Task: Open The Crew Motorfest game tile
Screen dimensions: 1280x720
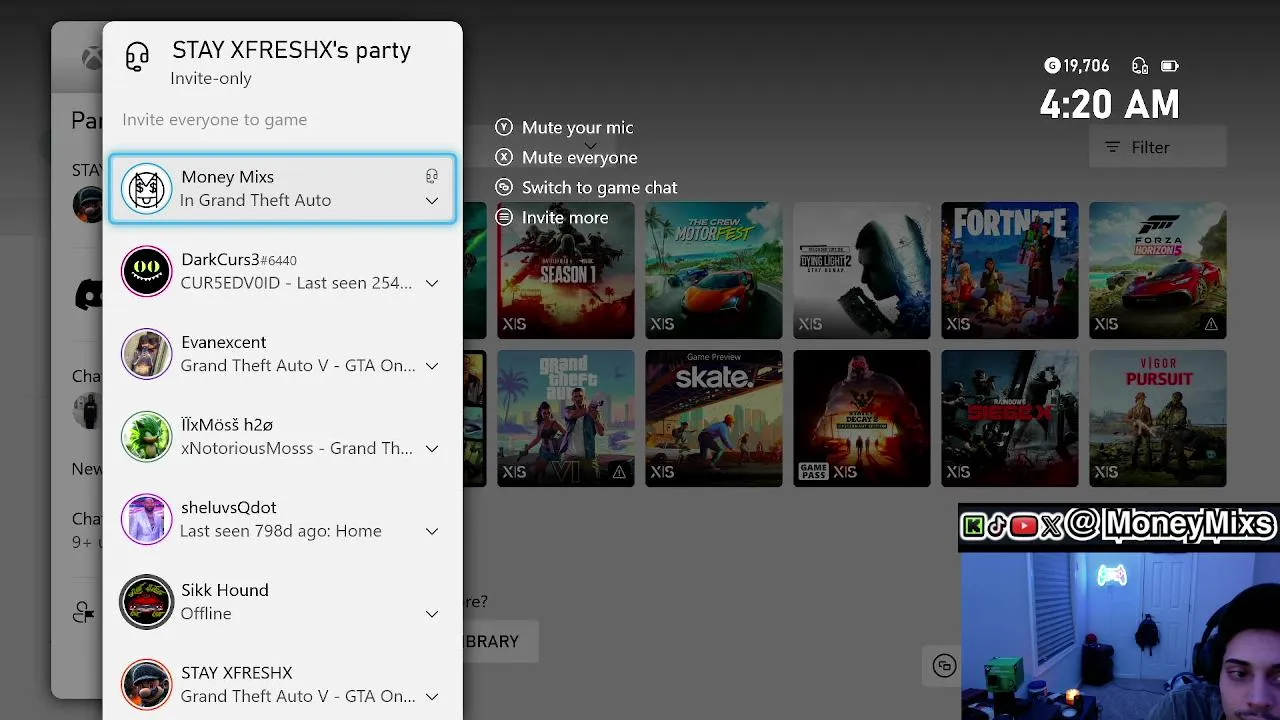Action: pos(714,271)
